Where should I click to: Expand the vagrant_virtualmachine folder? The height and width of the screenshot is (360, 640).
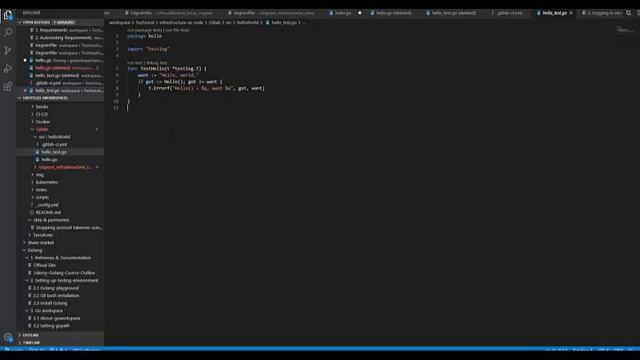(64, 167)
